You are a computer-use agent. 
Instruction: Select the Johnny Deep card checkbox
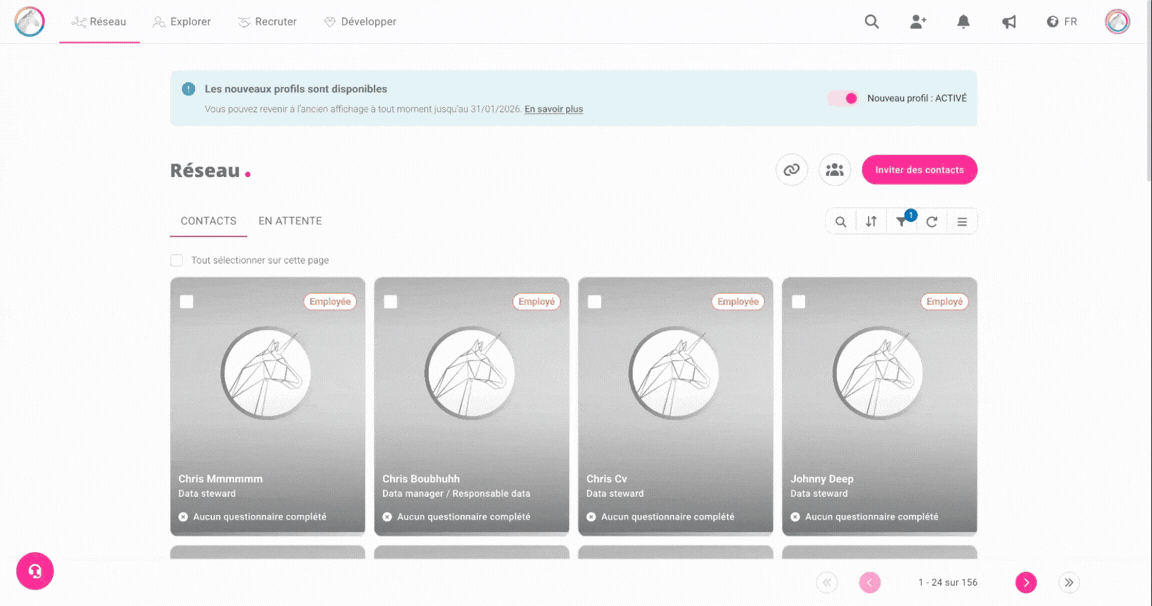(799, 302)
